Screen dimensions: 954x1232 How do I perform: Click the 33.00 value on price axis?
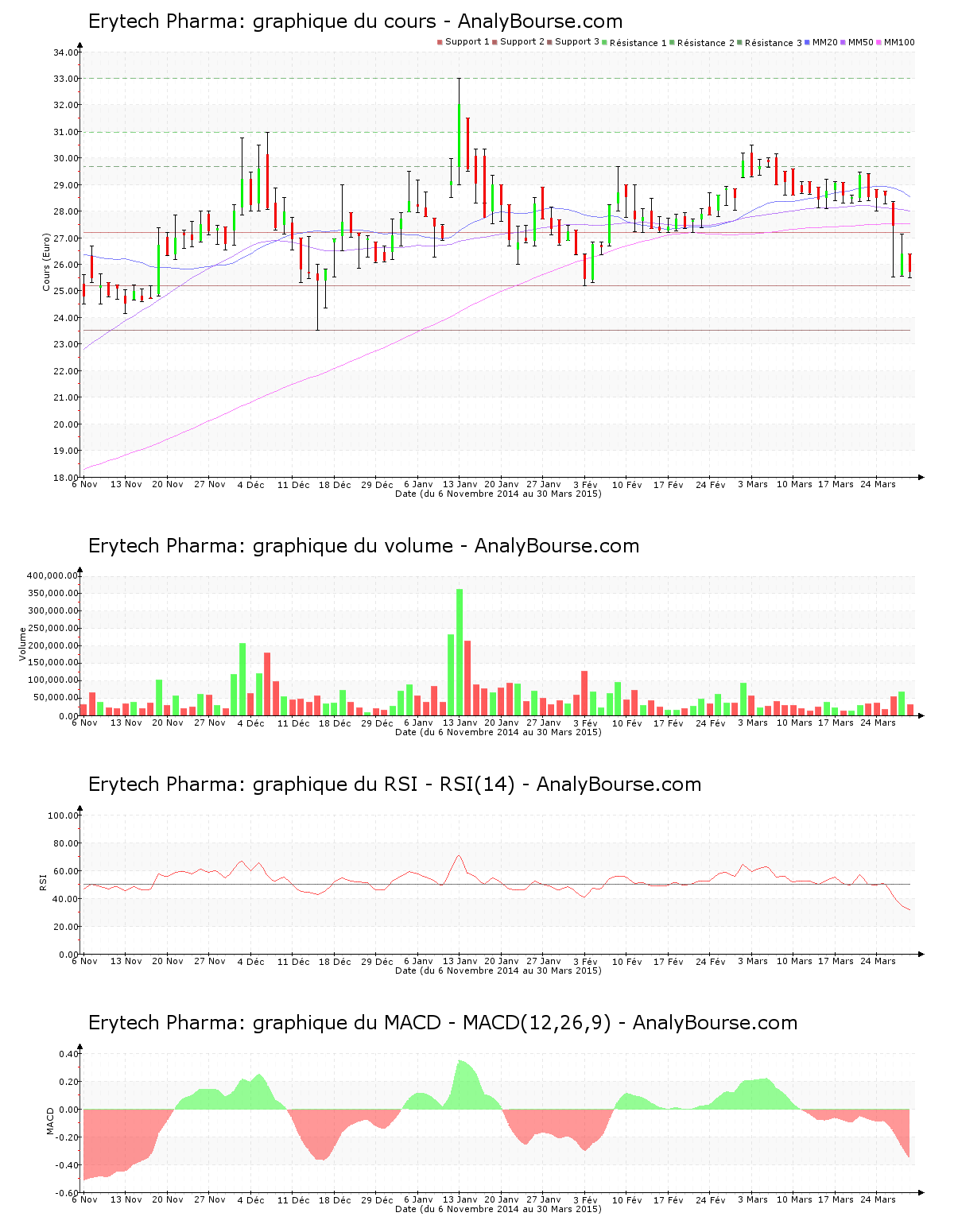click(65, 79)
